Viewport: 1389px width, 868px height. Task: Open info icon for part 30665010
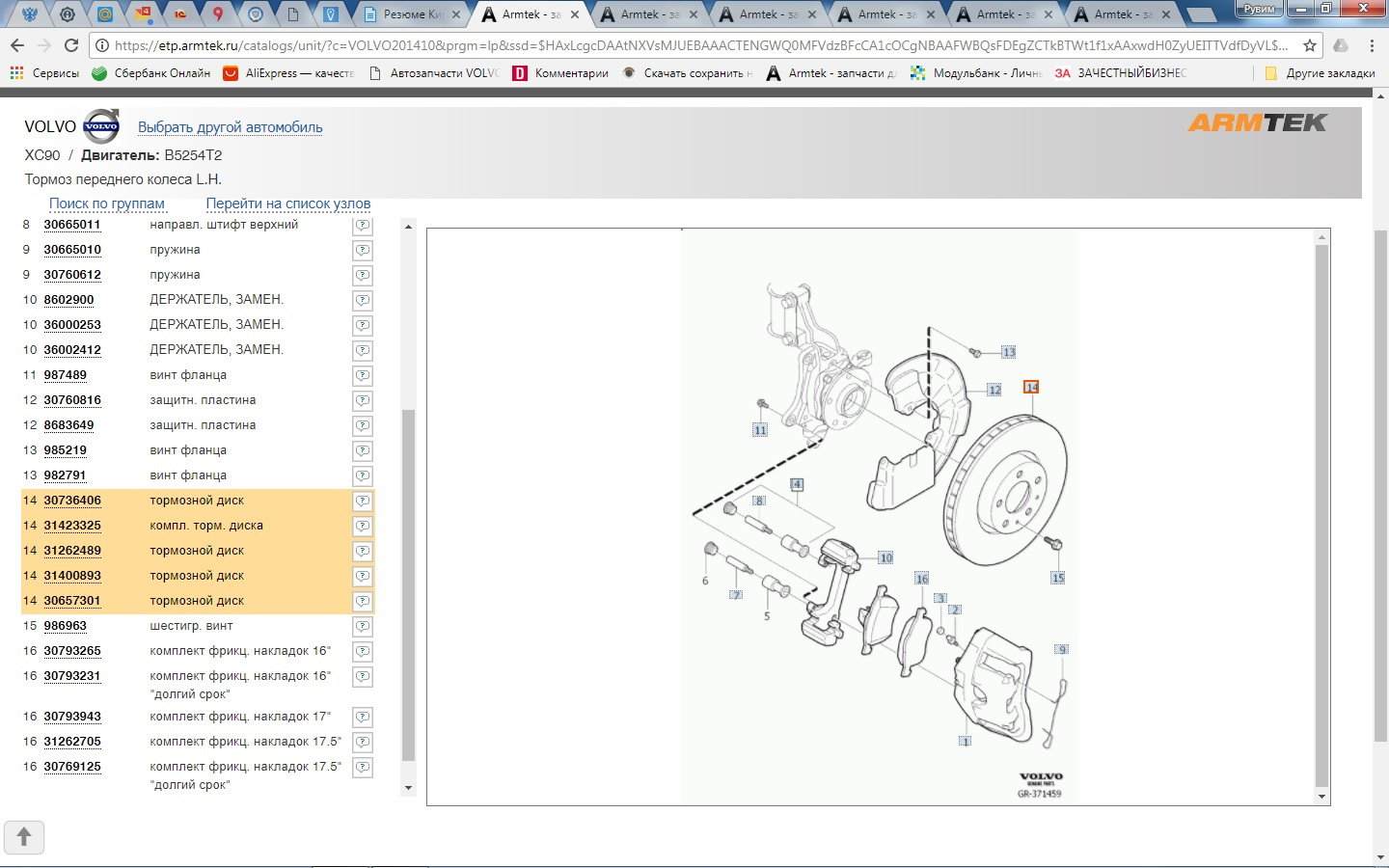(363, 250)
